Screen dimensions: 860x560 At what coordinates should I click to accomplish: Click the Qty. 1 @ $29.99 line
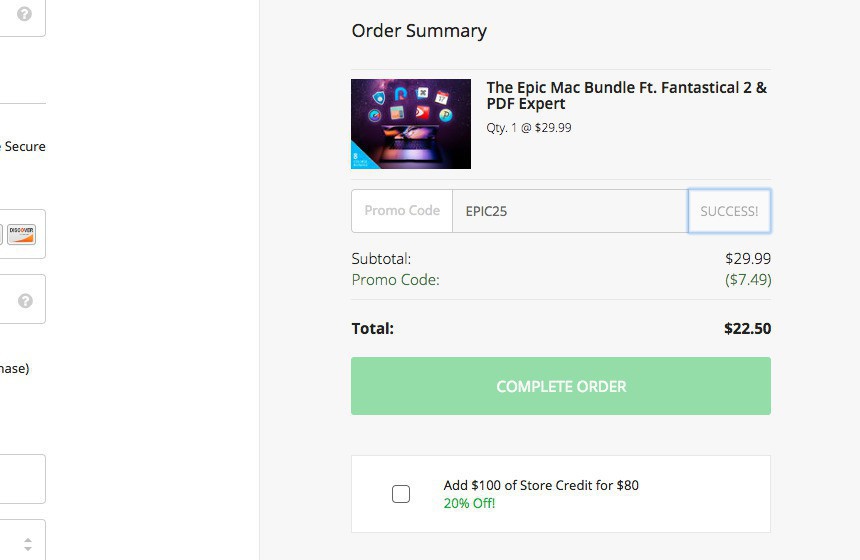[529, 128]
